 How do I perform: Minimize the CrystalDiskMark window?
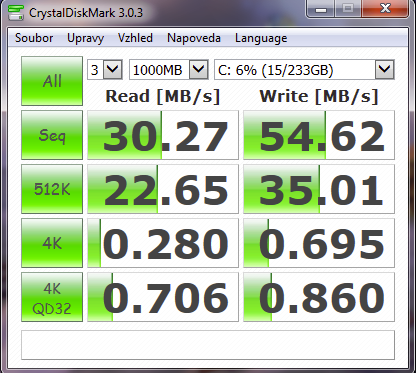[x=321, y=9]
